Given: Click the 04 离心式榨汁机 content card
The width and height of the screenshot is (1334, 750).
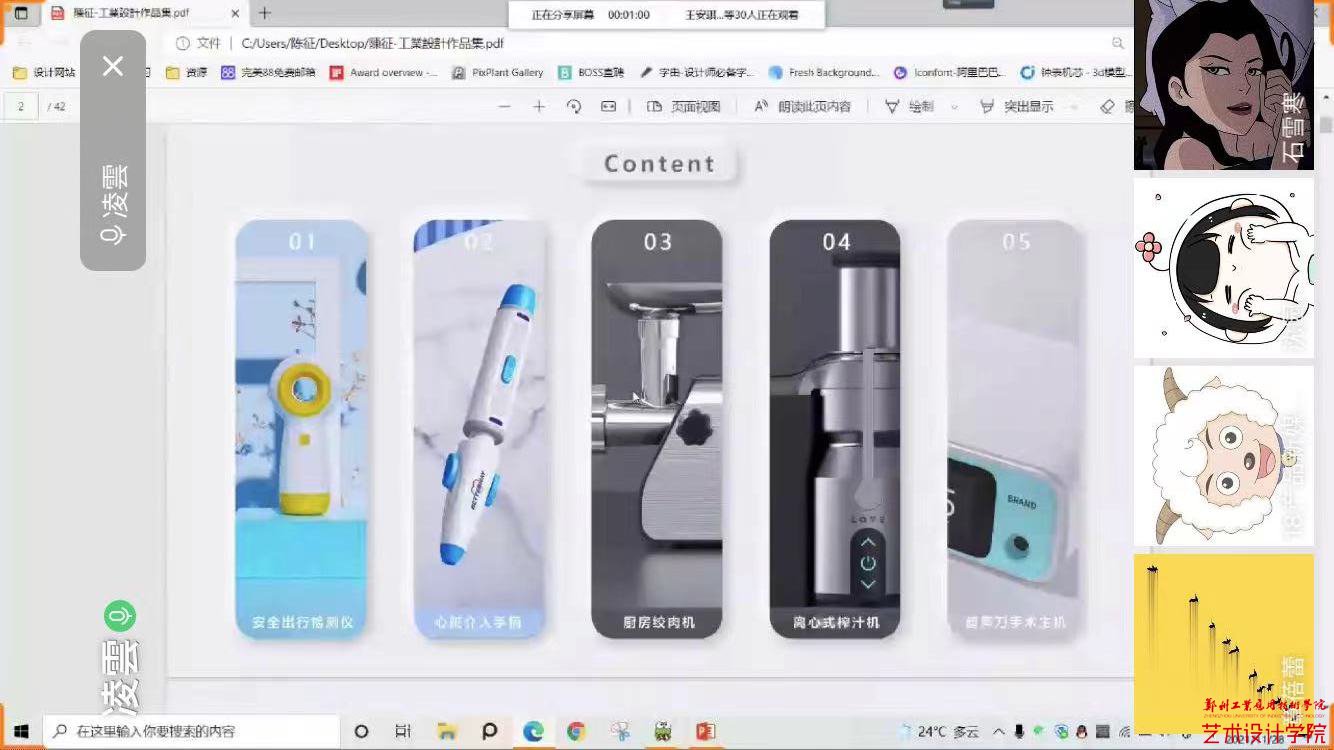Looking at the screenshot, I should click(835, 429).
